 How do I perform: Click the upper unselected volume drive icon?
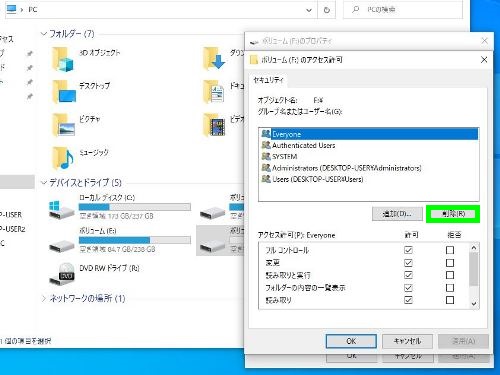pyautogui.click(x=212, y=212)
